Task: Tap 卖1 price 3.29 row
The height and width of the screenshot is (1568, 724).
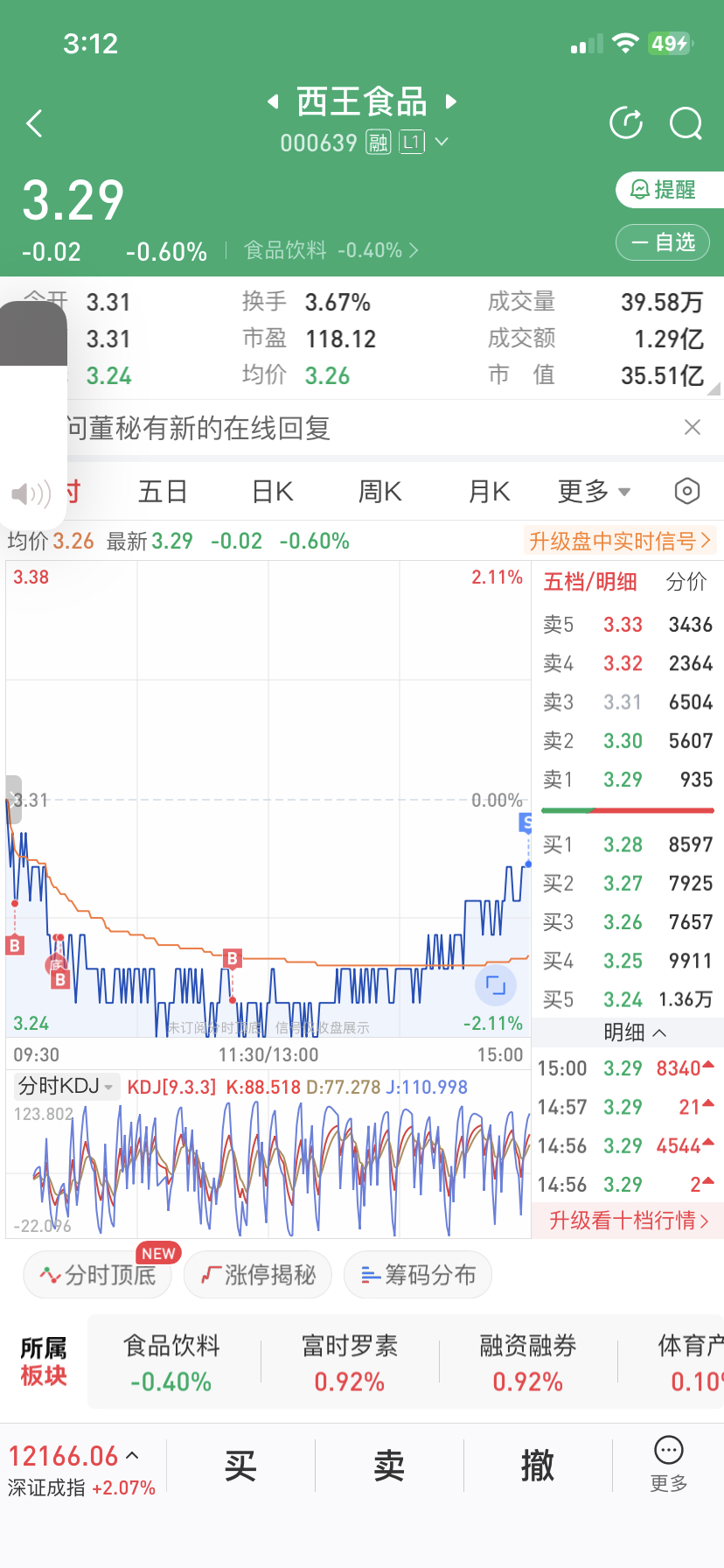Action: click(x=628, y=780)
